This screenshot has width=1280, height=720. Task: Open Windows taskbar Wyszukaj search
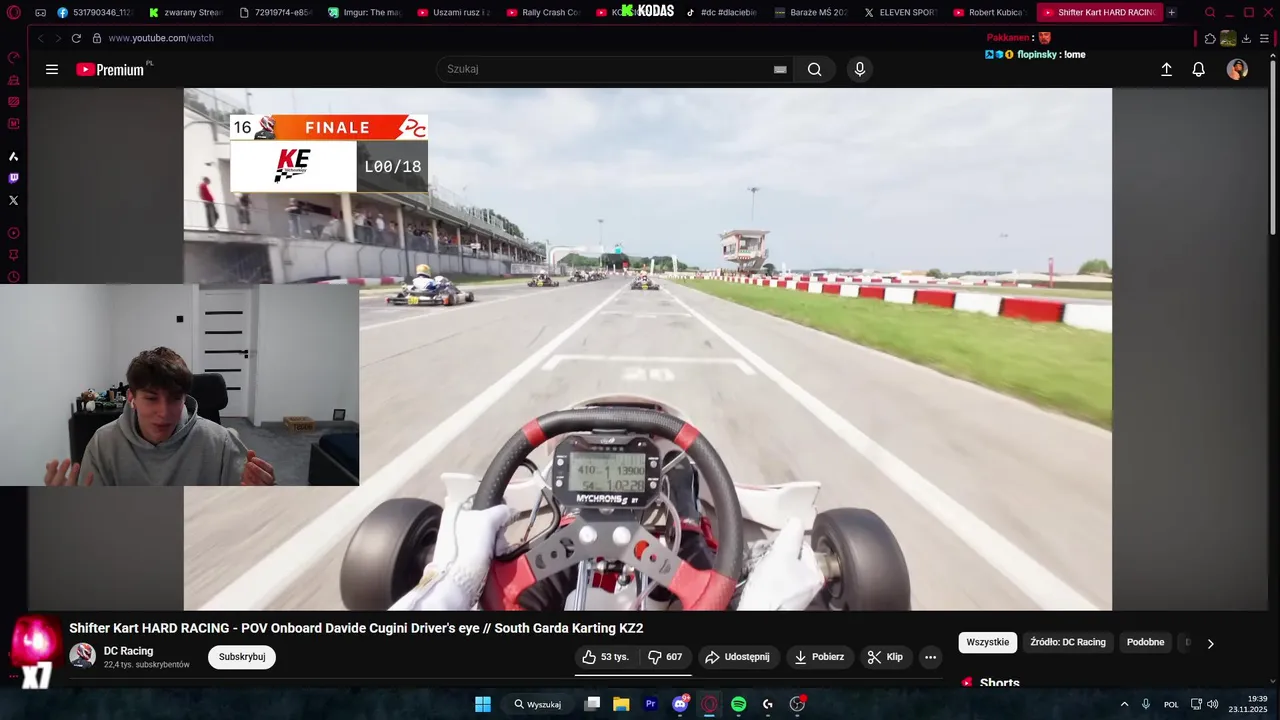[538, 704]
